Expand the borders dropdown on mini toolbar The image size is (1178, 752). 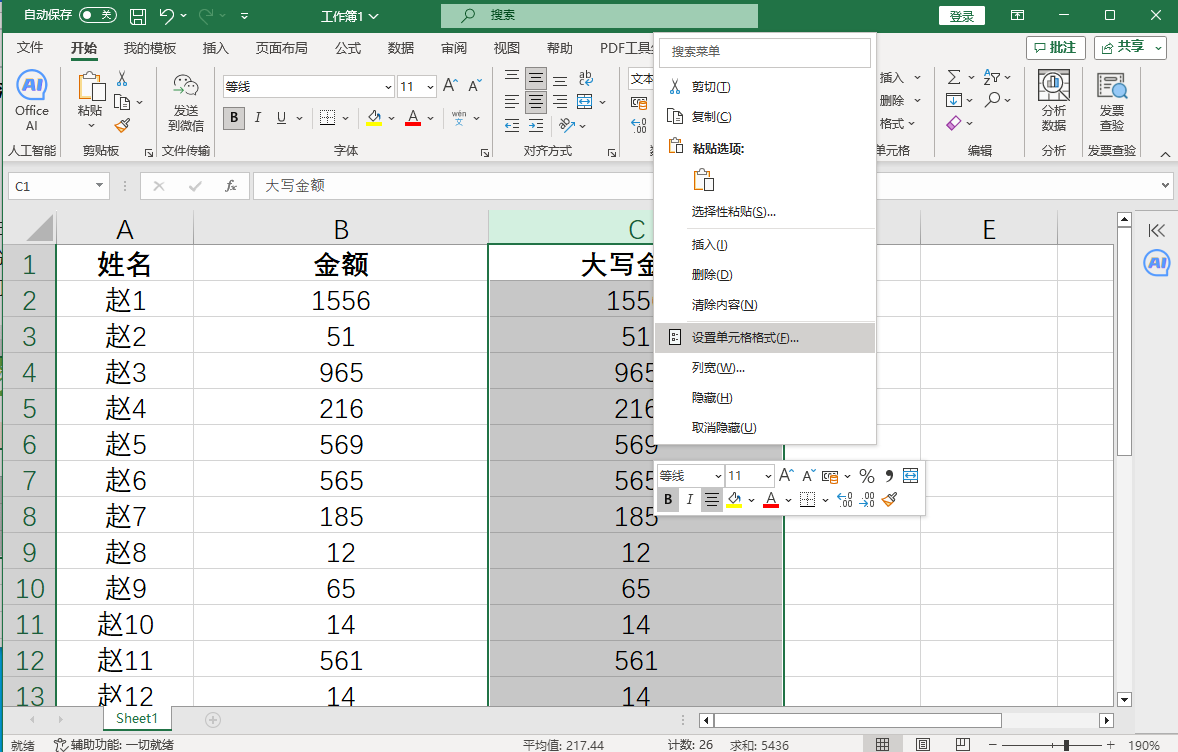point(827,499)
